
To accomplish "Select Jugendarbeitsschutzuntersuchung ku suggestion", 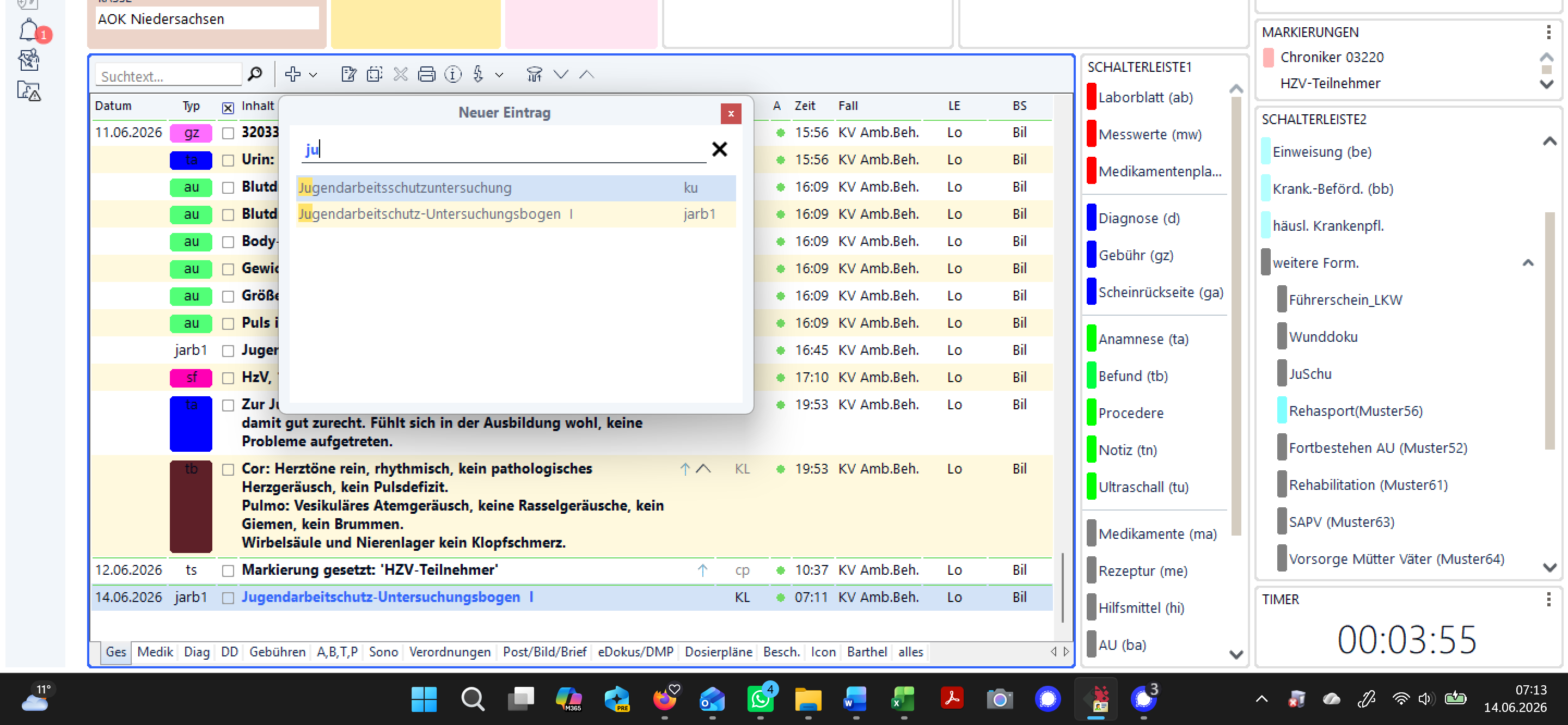I will 516,187.
